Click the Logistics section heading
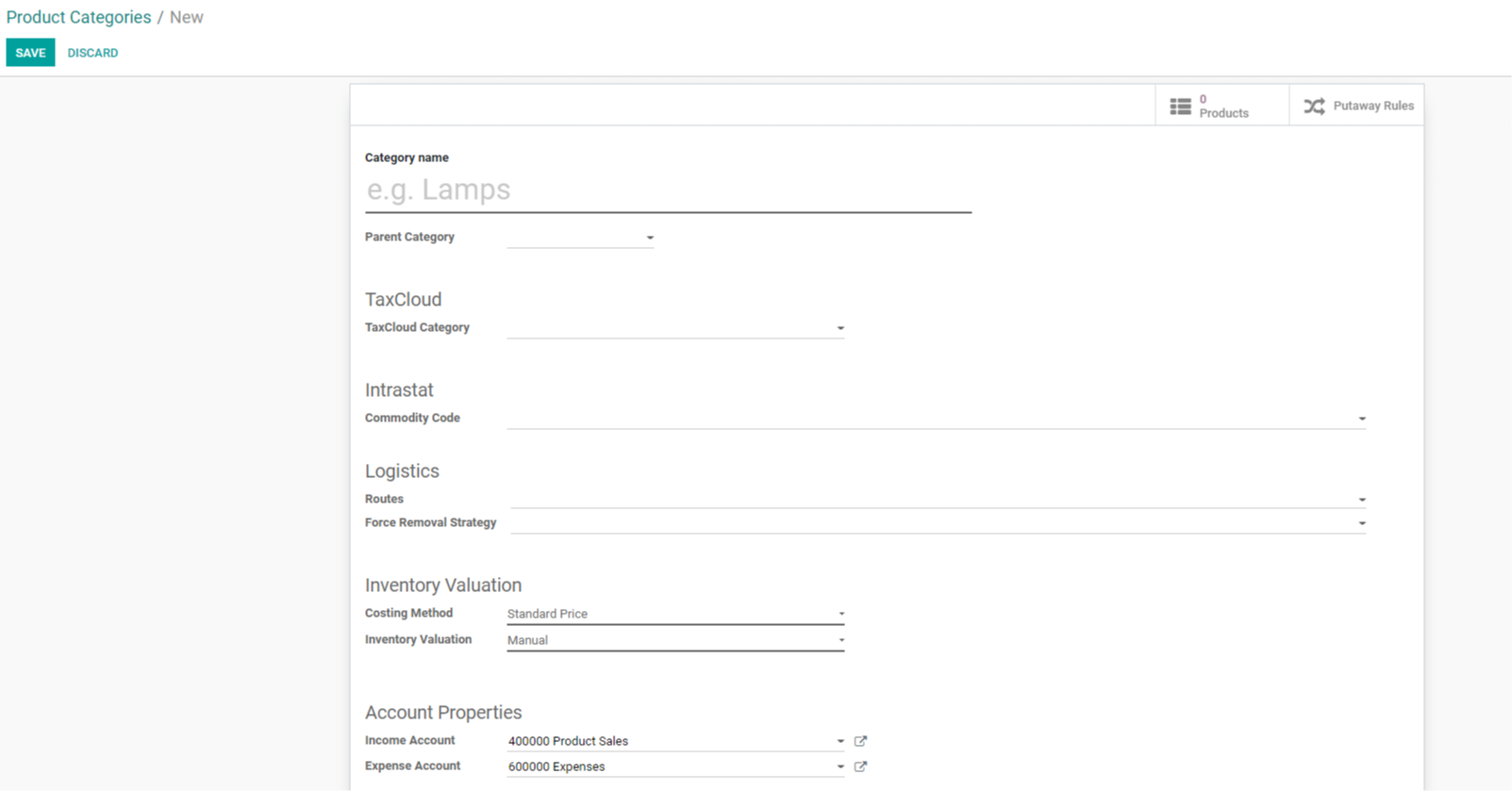Screen dimensions: 1512x791 [x=402, y=471]
